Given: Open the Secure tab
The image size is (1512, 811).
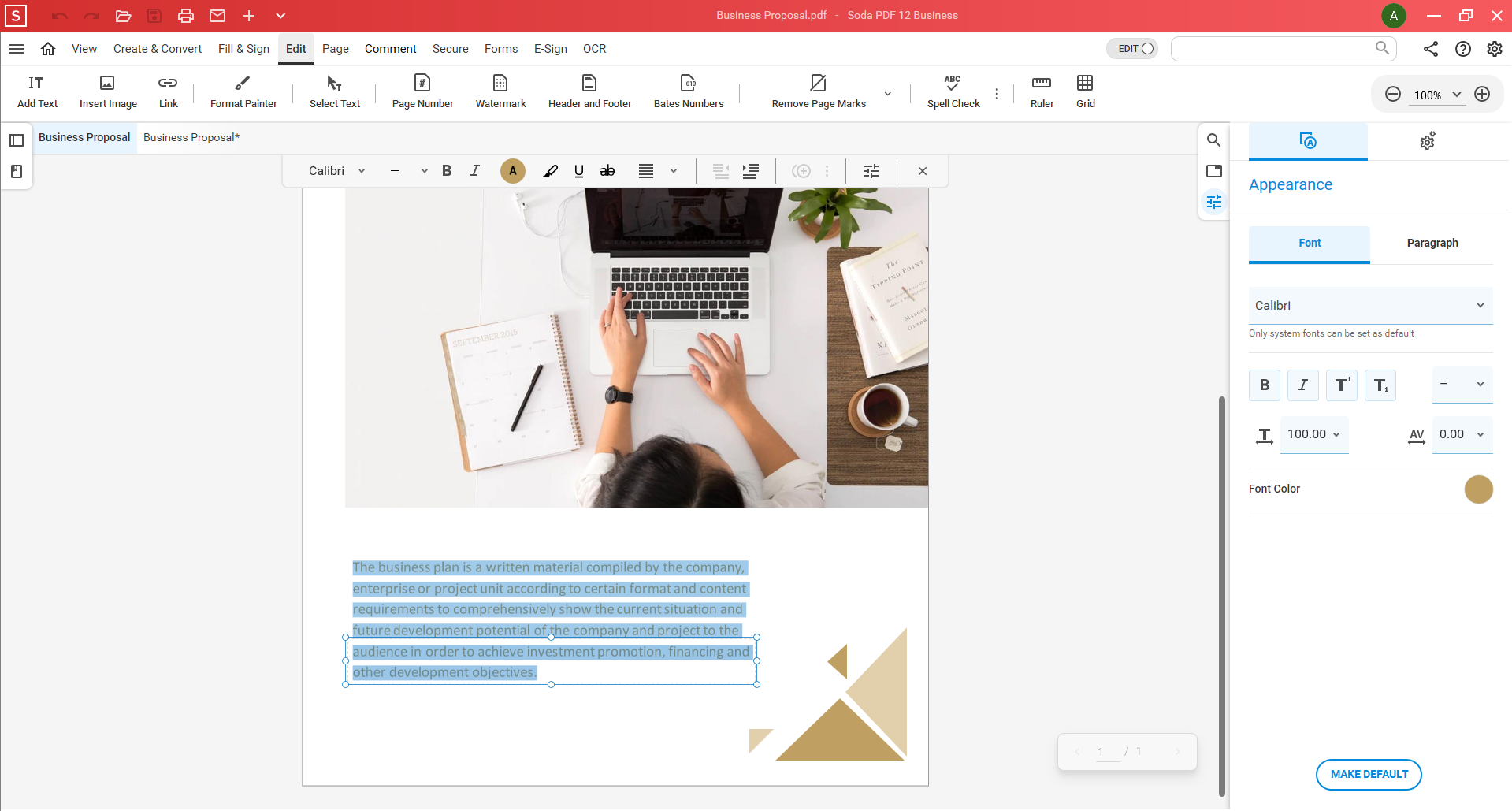Looking at the screenshot, I should tap(450, 49).
